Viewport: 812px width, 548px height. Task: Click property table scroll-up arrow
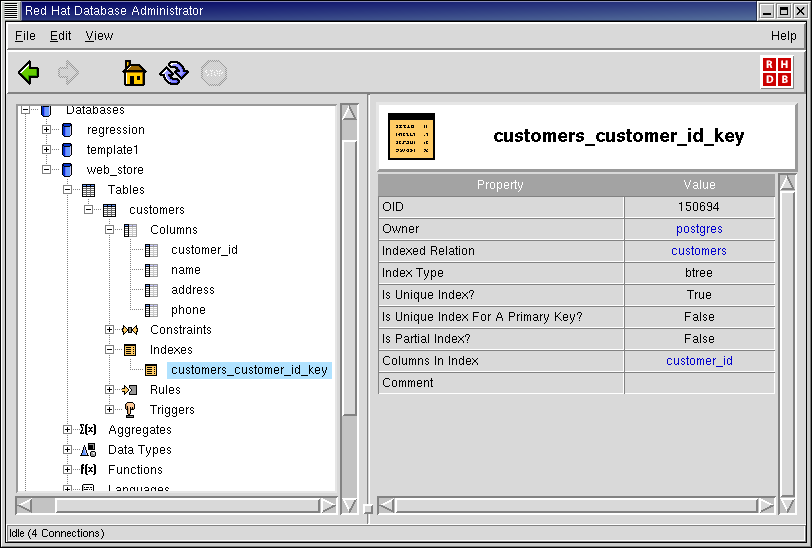(787, 183)
